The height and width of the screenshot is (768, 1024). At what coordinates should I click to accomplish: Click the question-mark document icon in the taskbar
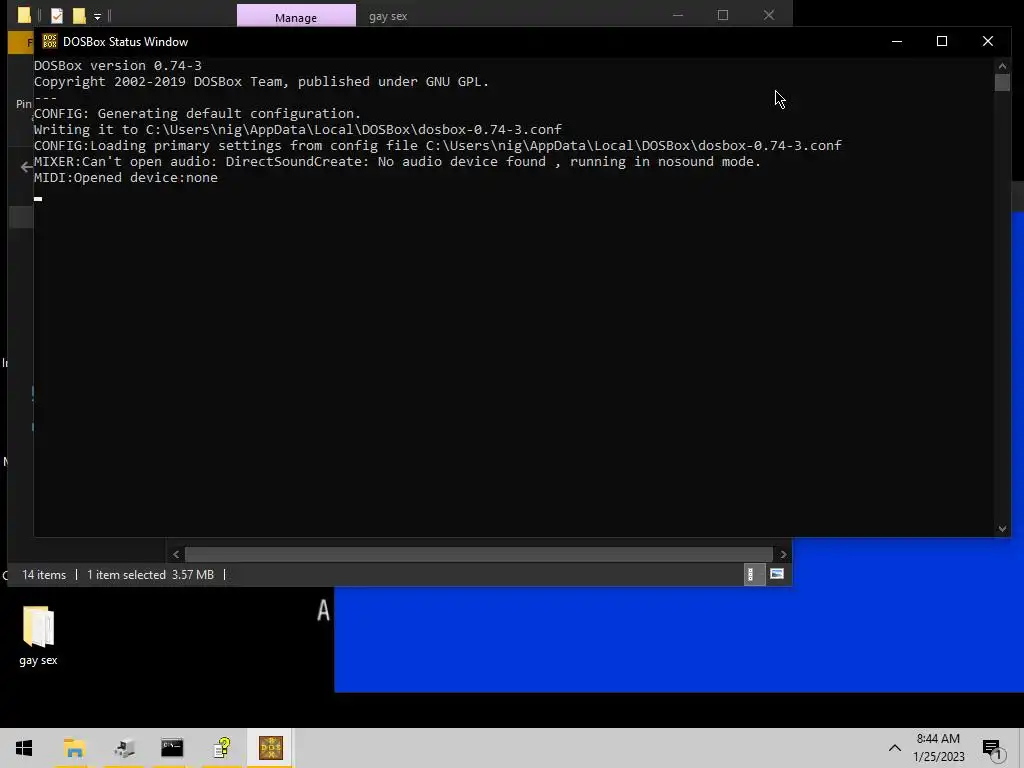[x=222, y=748]
